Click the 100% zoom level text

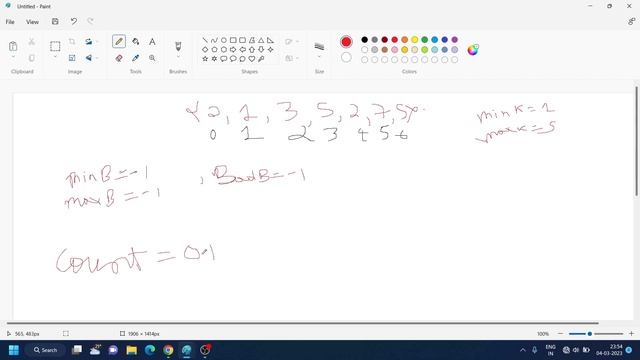tap(543, 333)
